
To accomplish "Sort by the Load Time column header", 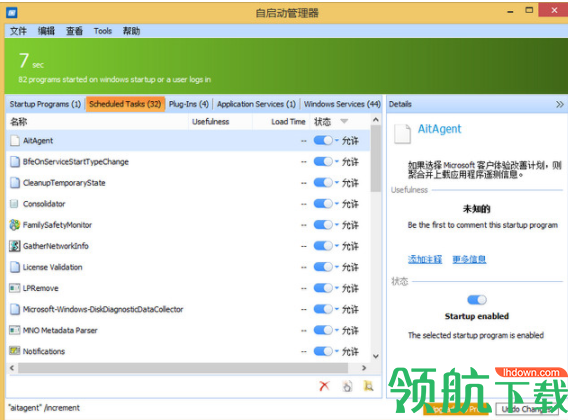I will coord(281,121).
